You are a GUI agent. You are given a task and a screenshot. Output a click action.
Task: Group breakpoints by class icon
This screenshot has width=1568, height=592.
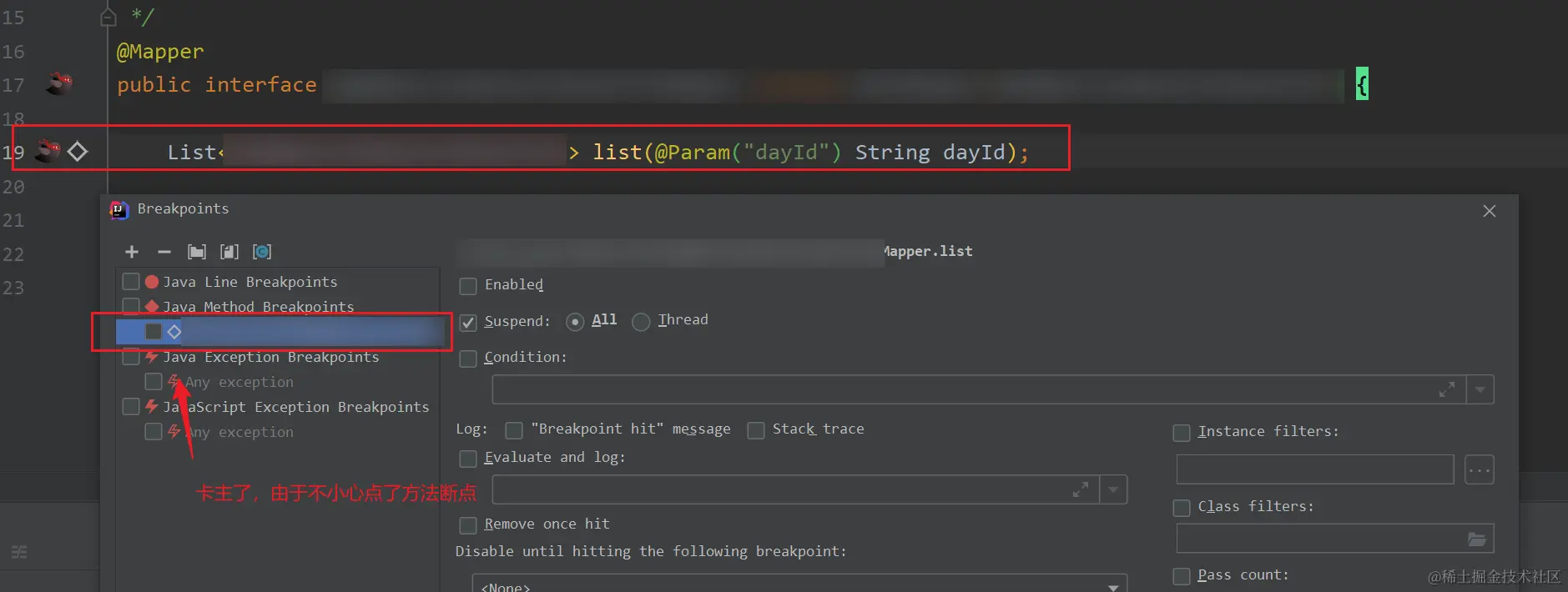point(262,252)
